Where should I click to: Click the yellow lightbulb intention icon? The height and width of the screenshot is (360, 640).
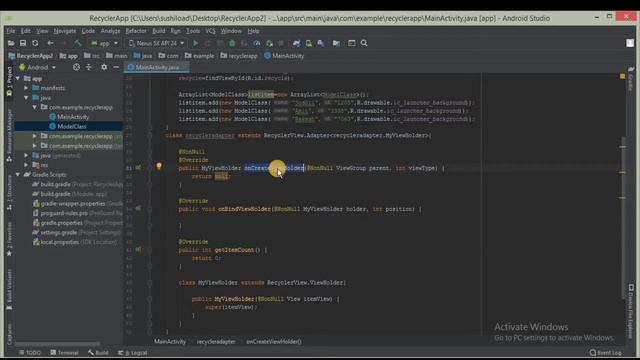159,166
